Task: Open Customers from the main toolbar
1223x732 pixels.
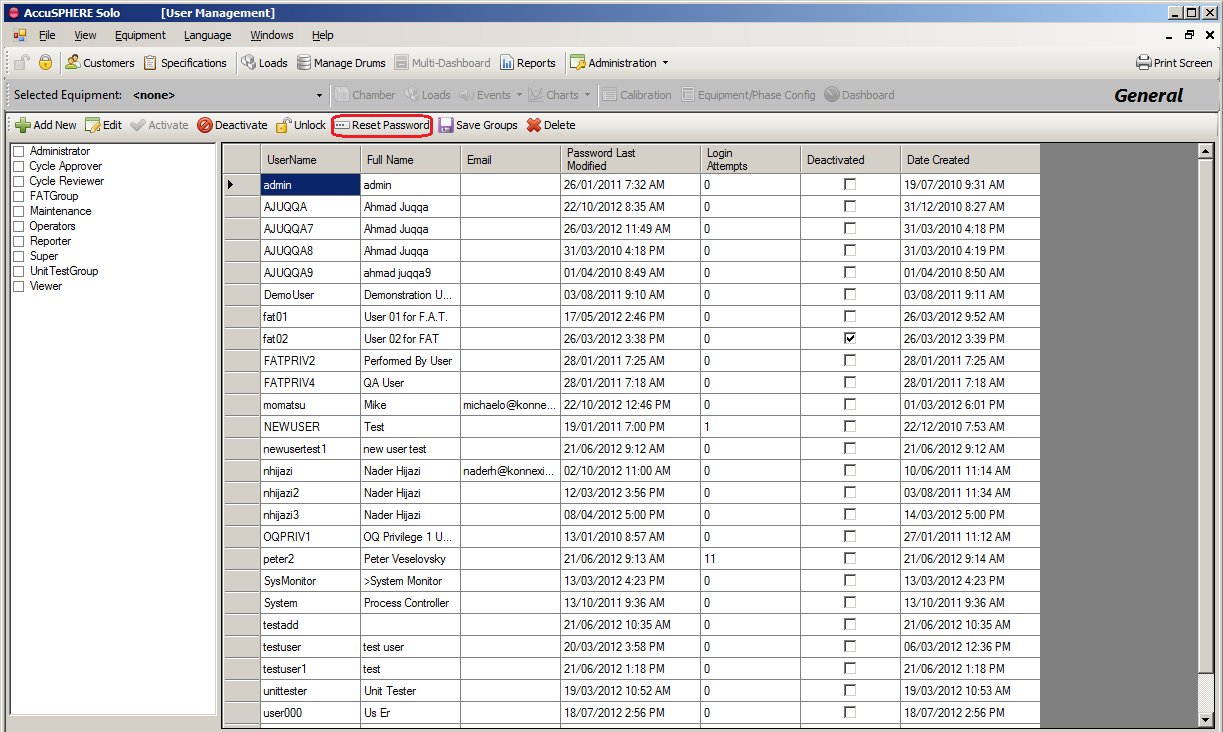Action: click(x=99, y=63)
